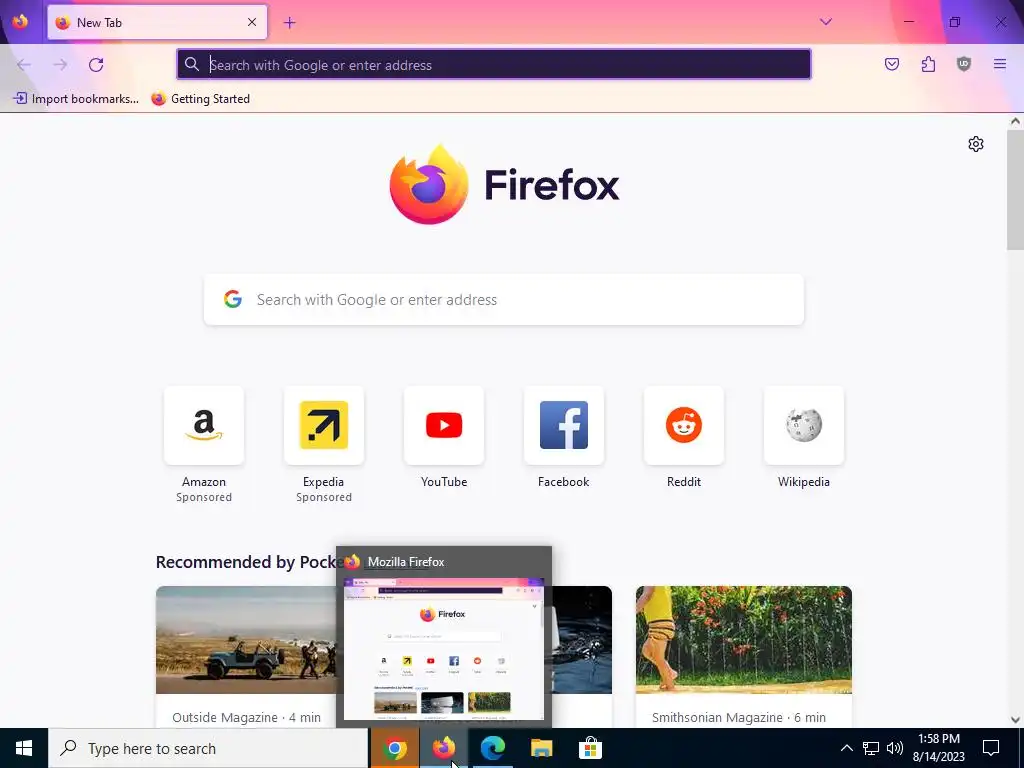1024x768 pixels.
Task: Open Microsoft Store from the taskbar
Action: (590, 748)
